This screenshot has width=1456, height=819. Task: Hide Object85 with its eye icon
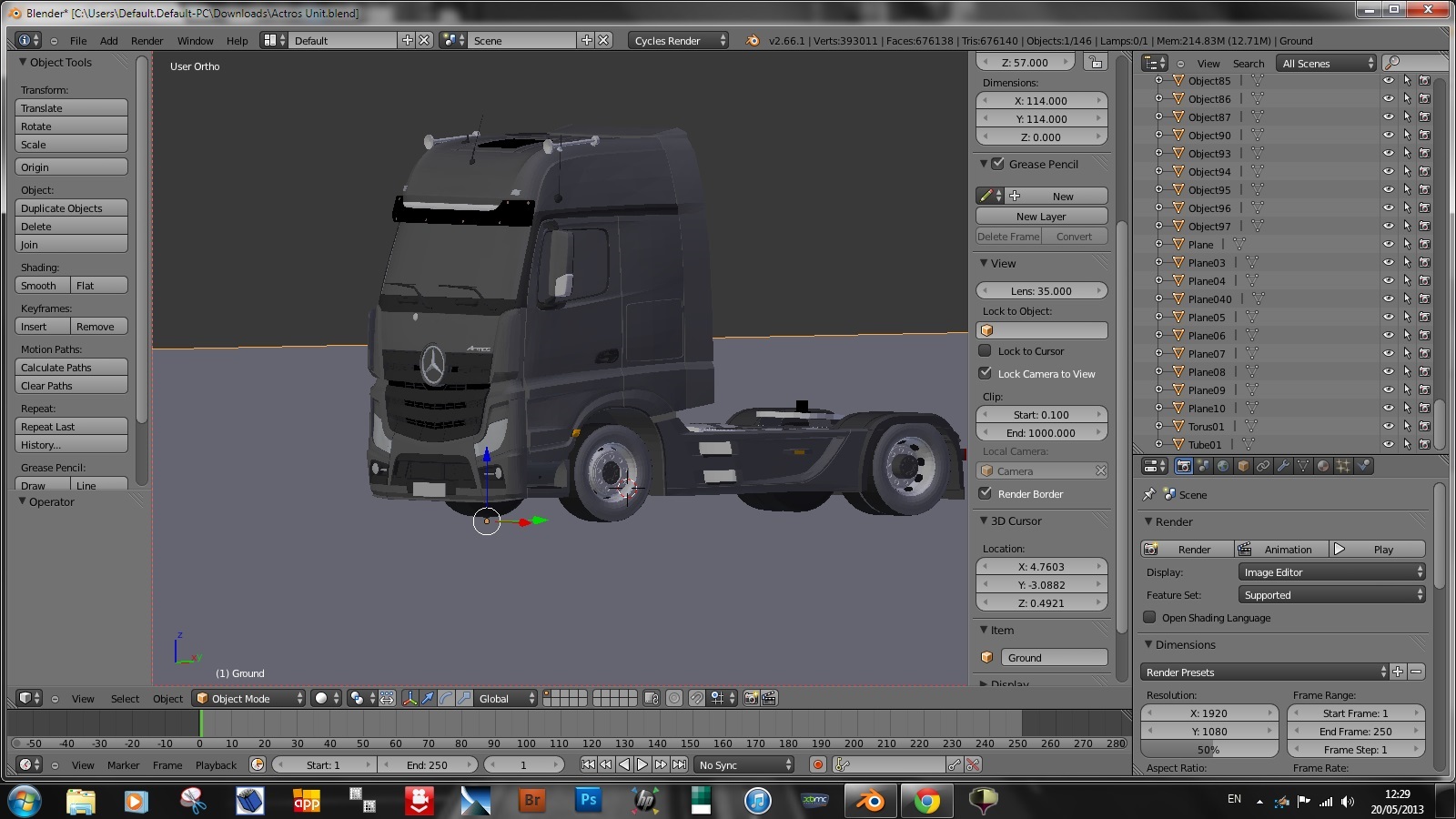(1389, 80)
